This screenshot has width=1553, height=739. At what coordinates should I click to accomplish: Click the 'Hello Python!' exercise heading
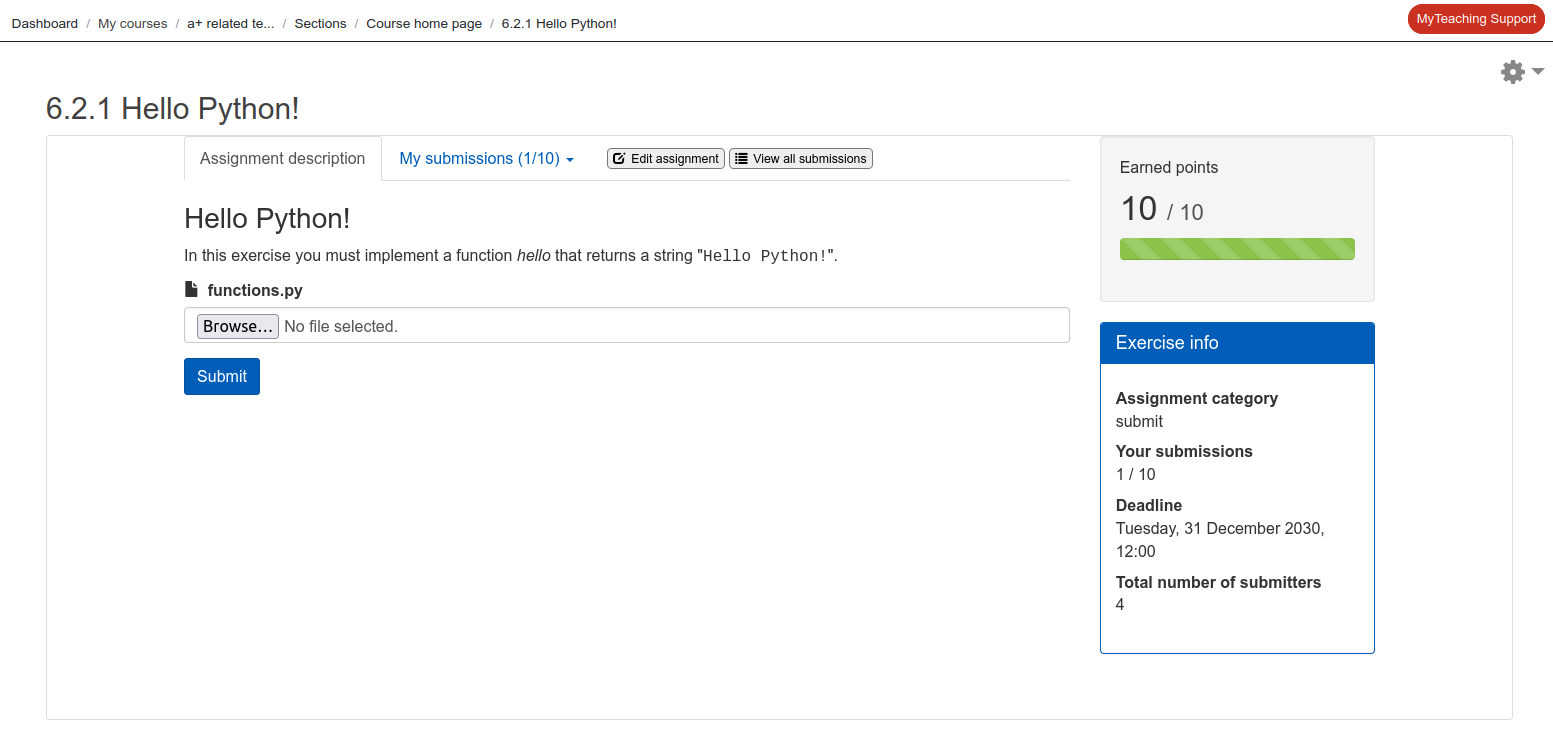[267, 218]
